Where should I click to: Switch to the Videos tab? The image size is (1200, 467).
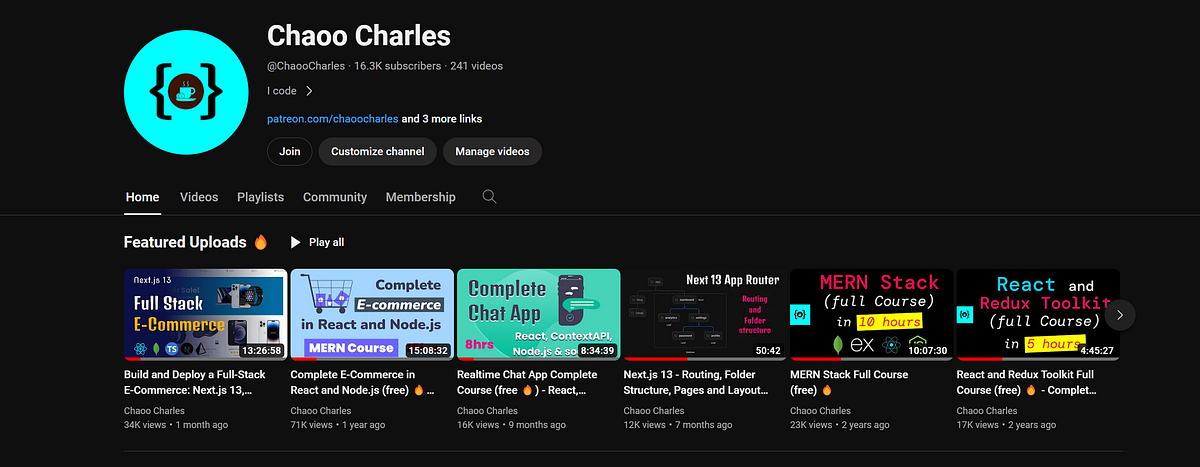pos(199,197)
